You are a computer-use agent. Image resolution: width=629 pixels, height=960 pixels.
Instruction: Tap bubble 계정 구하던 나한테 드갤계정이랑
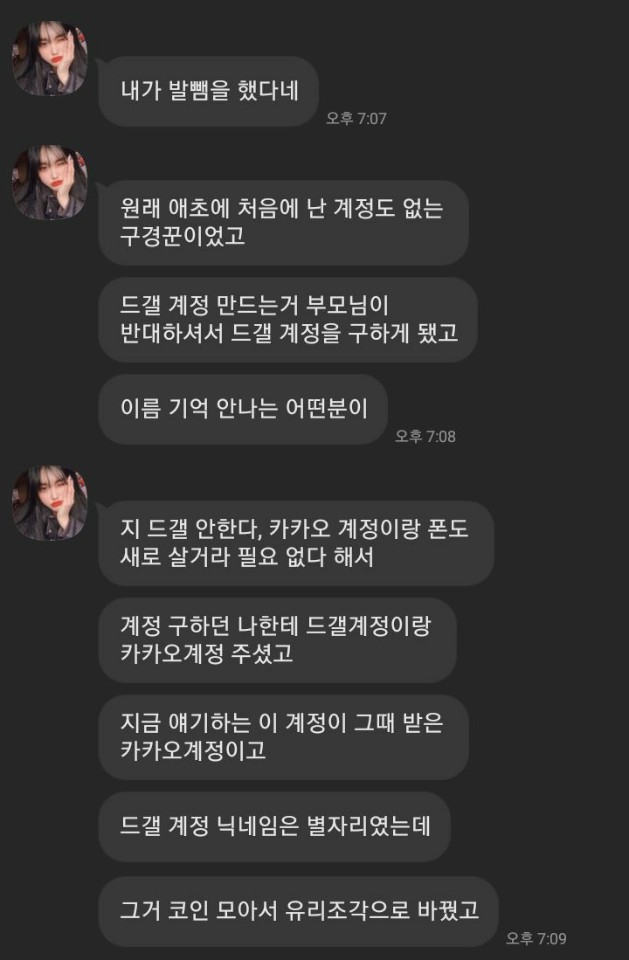click(277, 640)
